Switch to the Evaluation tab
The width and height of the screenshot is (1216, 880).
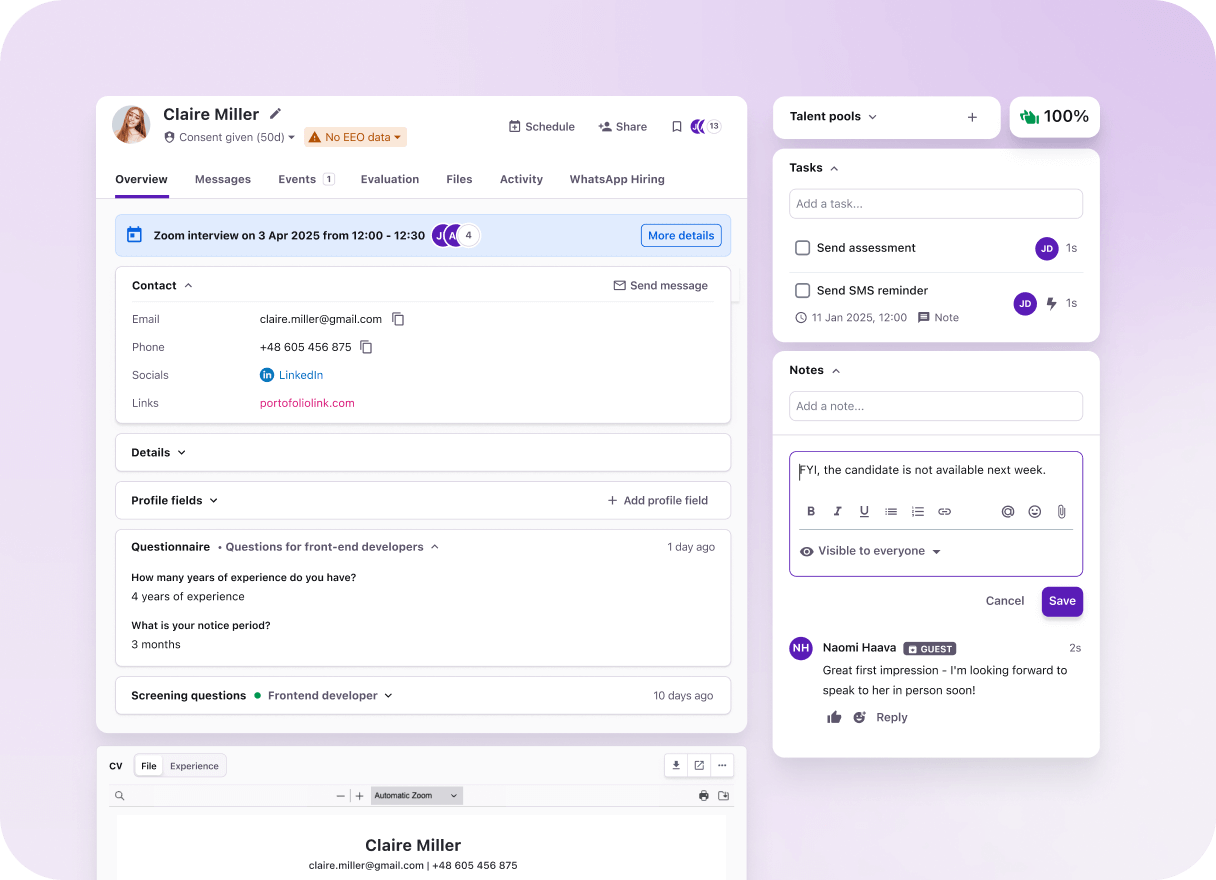390,179
